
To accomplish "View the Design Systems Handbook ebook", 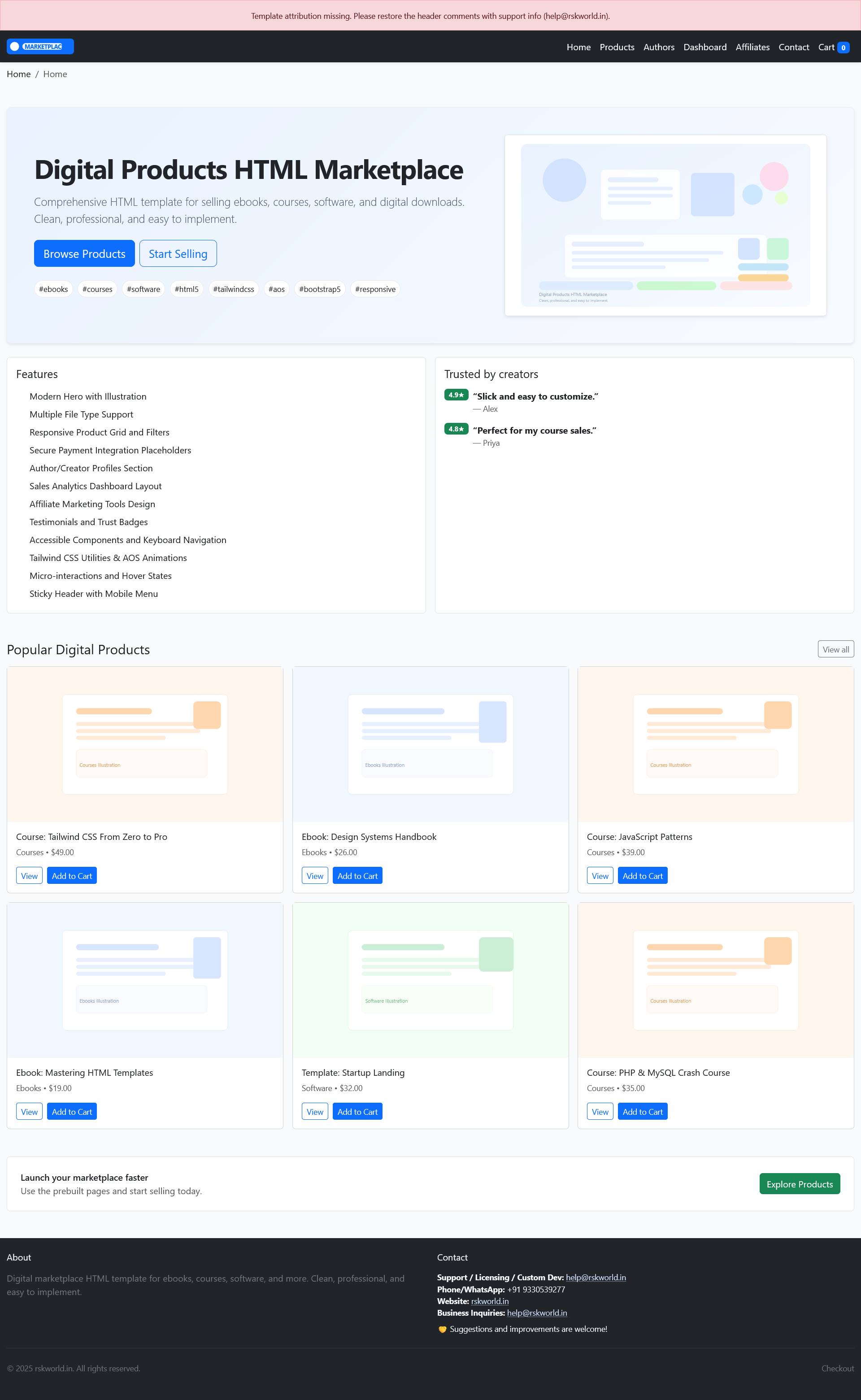I will 314,875.
